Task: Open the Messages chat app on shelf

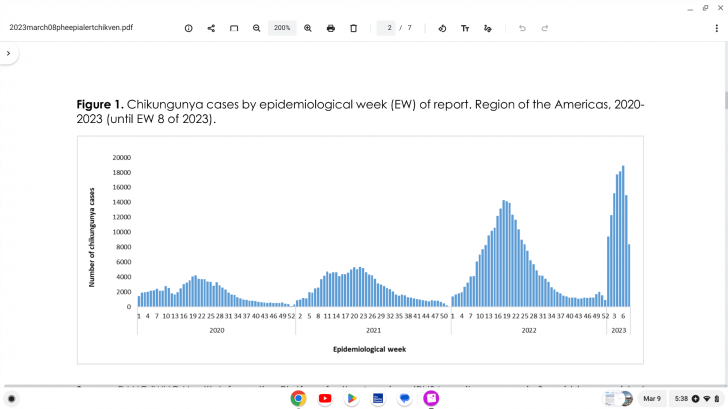Action: (404, 398)
